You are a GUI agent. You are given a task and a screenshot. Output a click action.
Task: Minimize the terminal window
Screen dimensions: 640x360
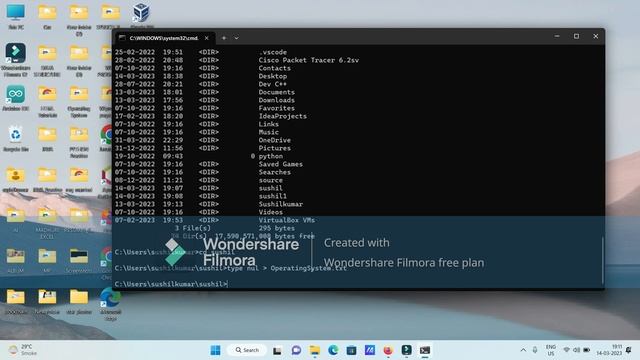pyautogui.click(x=557, y=36)
